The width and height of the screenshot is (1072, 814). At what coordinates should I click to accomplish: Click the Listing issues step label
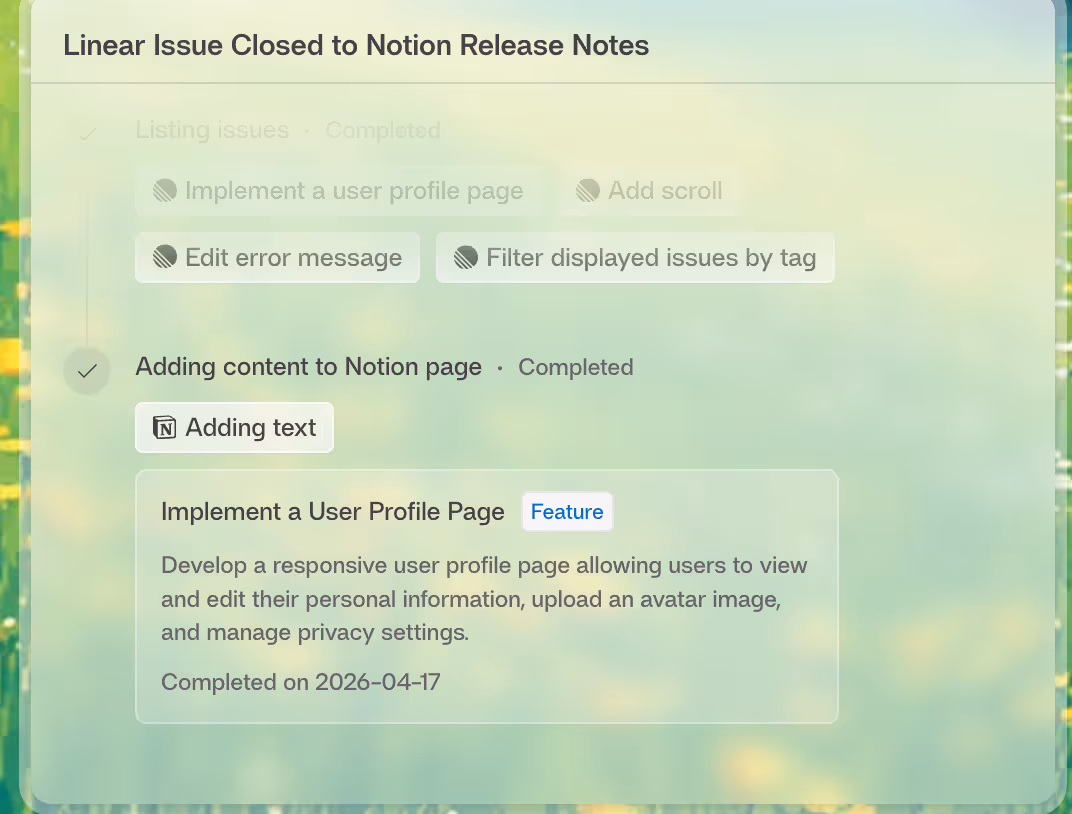point(212,130)
